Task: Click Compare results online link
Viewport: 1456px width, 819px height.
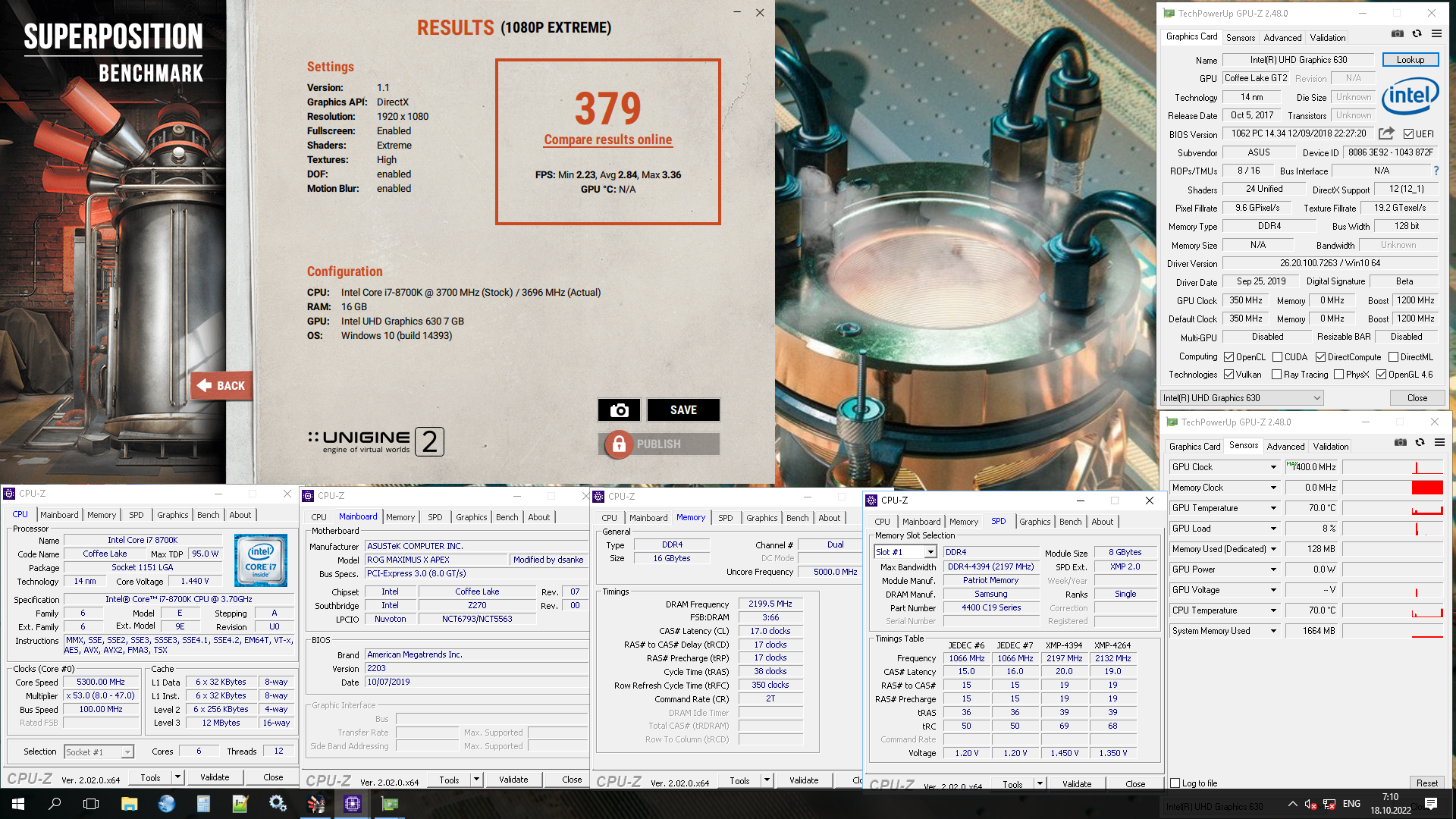Action: [x=607, y=140]
